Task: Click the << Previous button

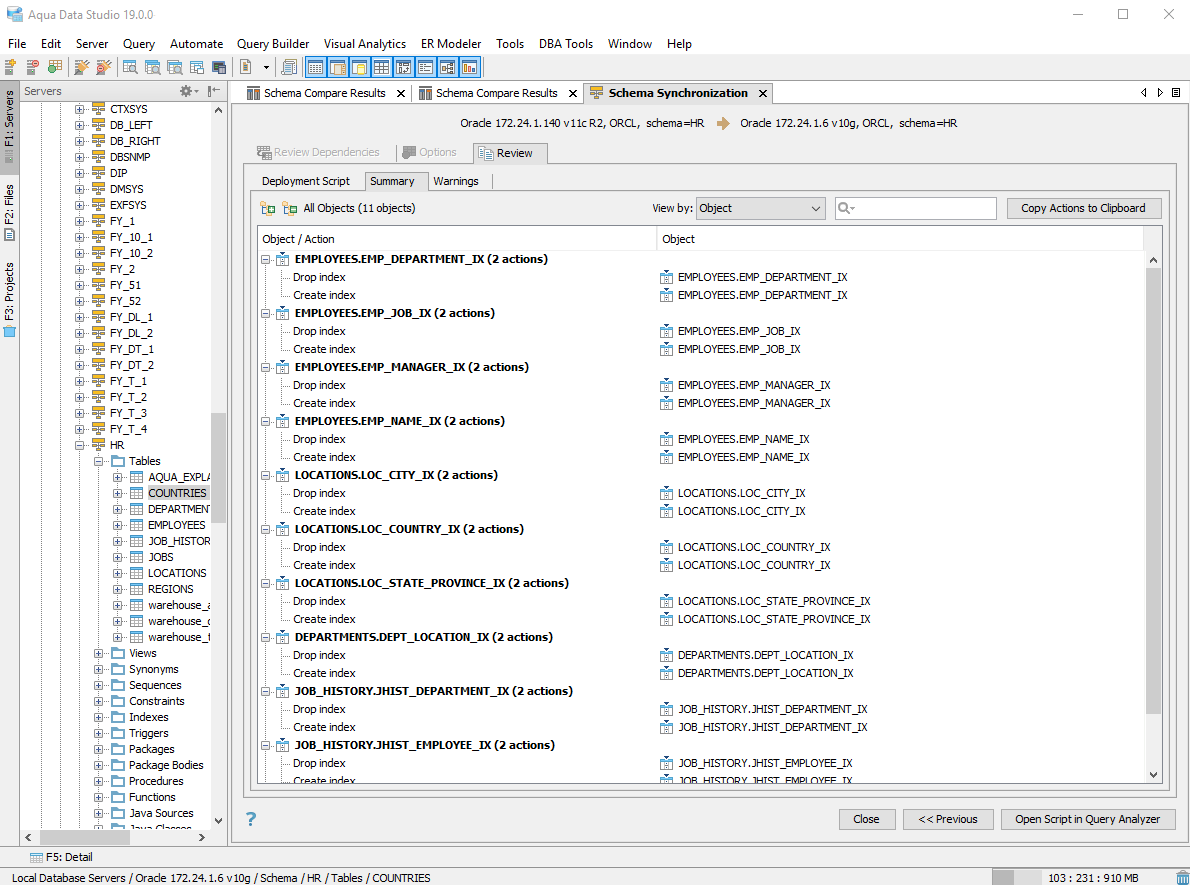Action: tap(947, 819)
